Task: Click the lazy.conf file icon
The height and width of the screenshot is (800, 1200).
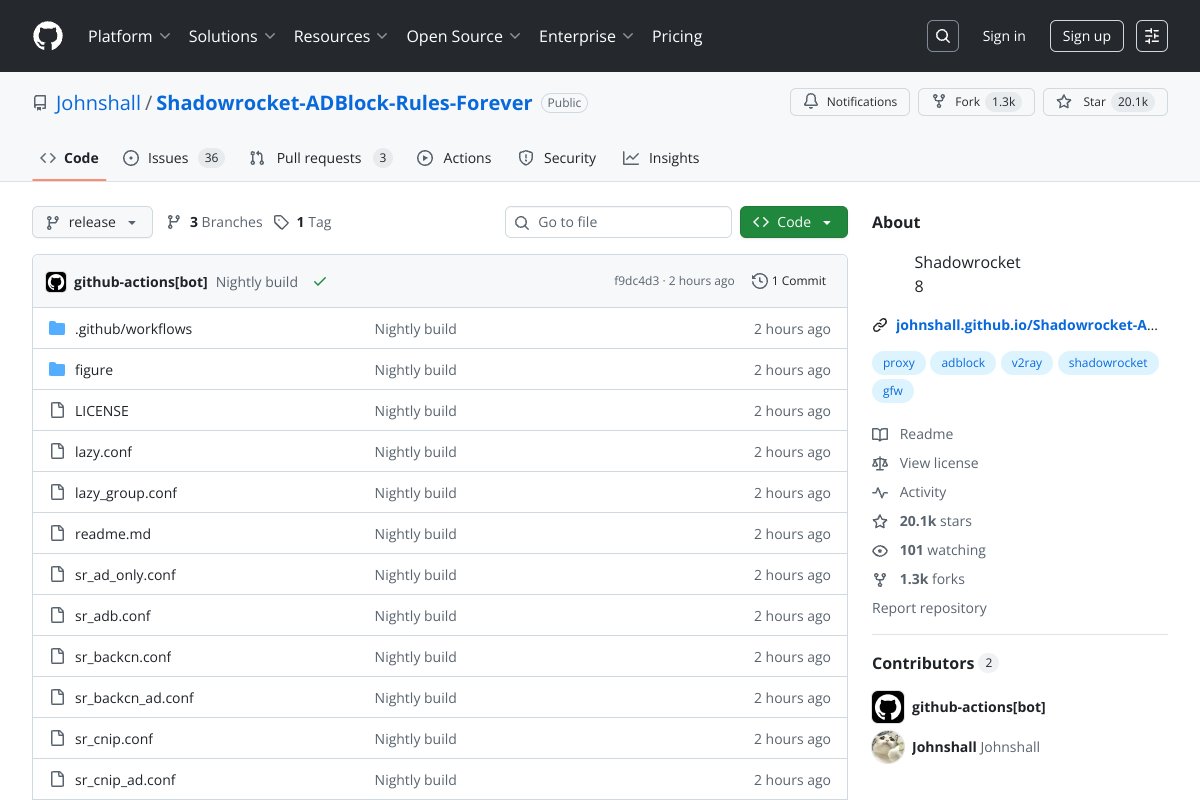Action: [57, 452]
